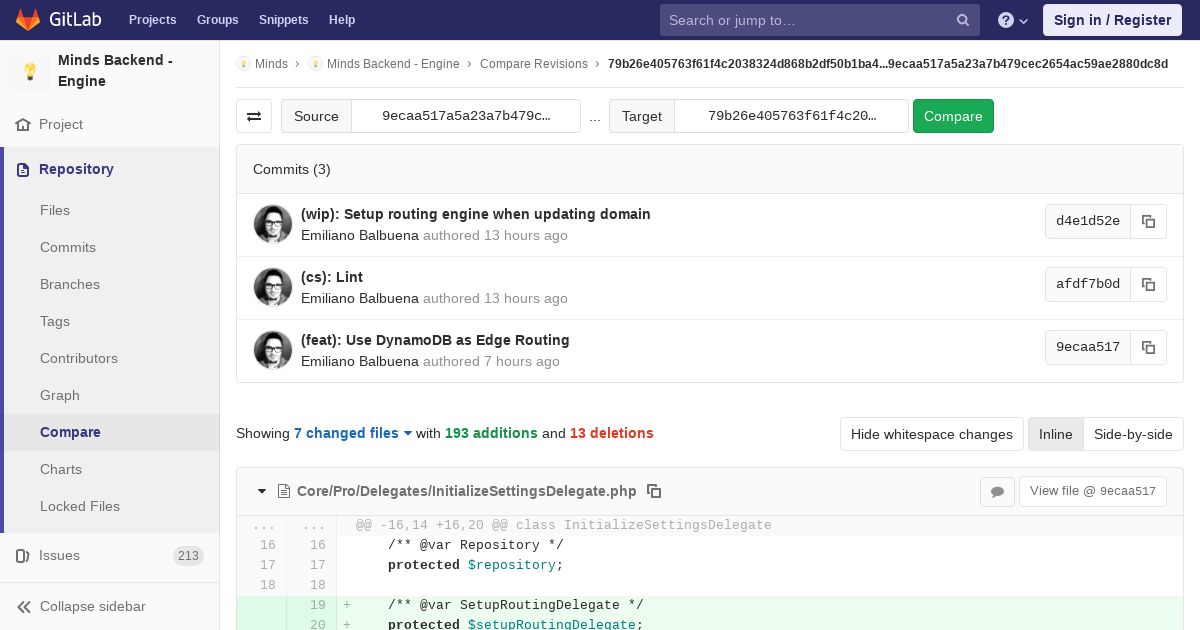1200x630 pixels.
Task: Copy commit SHA afdf7b0d to clipboard
Action: [x=1148, y=284]
